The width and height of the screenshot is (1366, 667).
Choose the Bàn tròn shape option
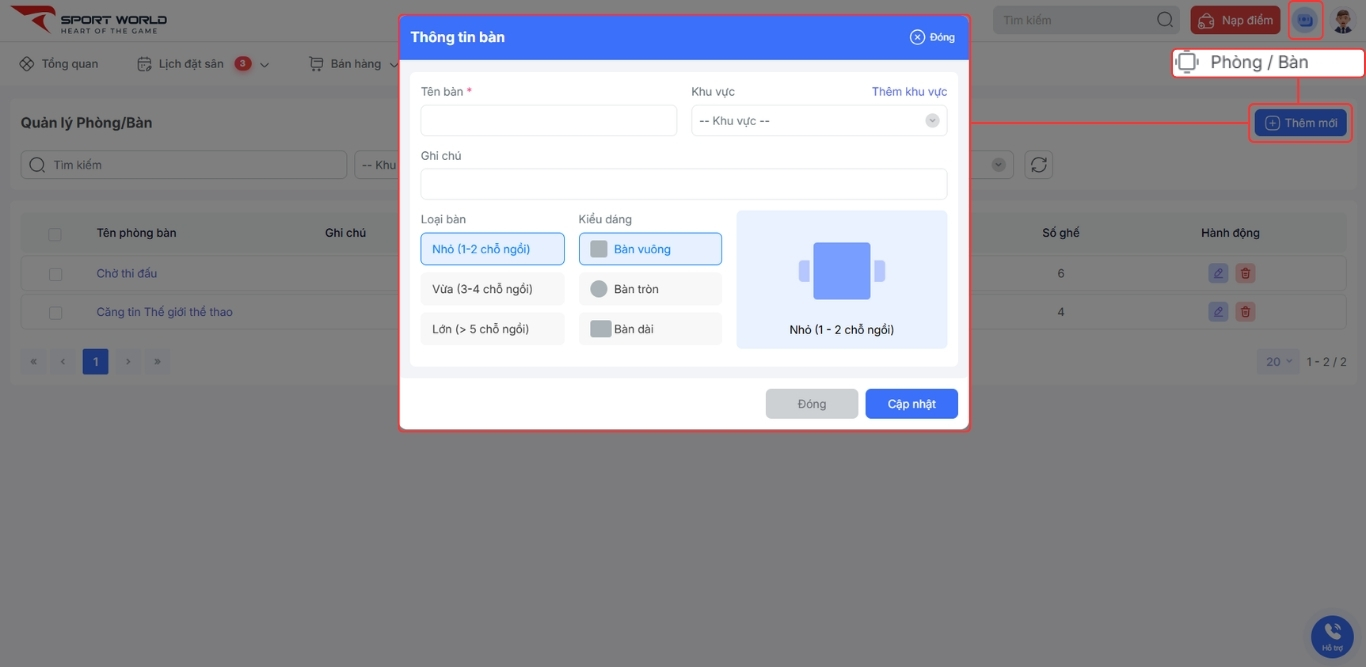(650, 289)
